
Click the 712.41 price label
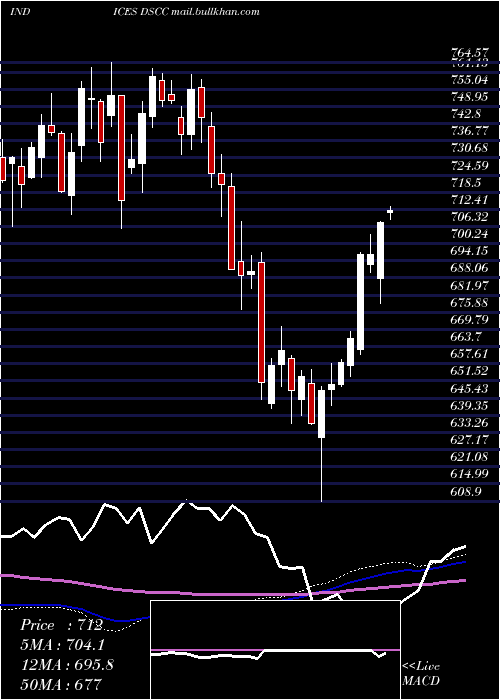(470, 199)
